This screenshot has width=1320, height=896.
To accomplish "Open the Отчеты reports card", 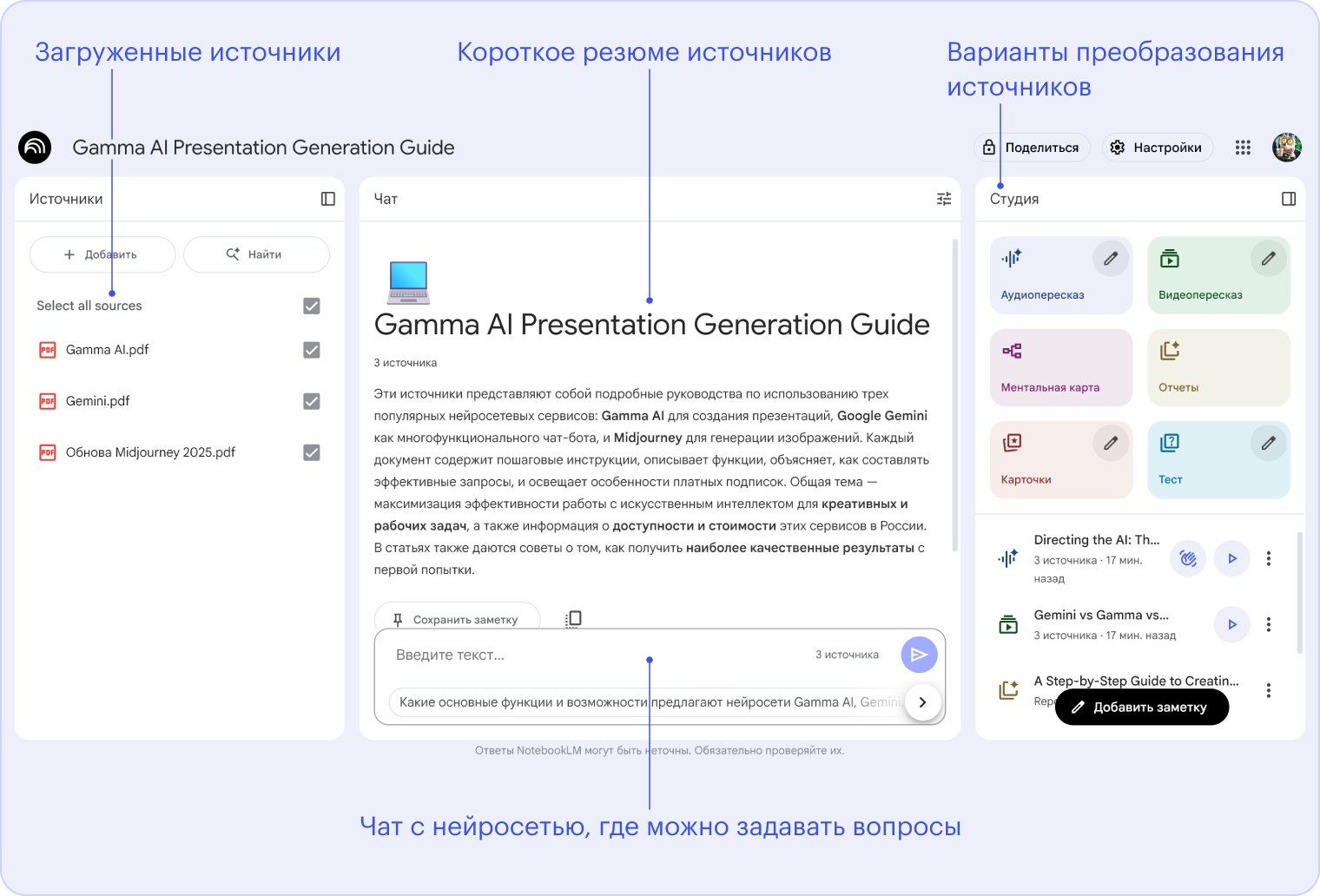I will pos(1219,367).
